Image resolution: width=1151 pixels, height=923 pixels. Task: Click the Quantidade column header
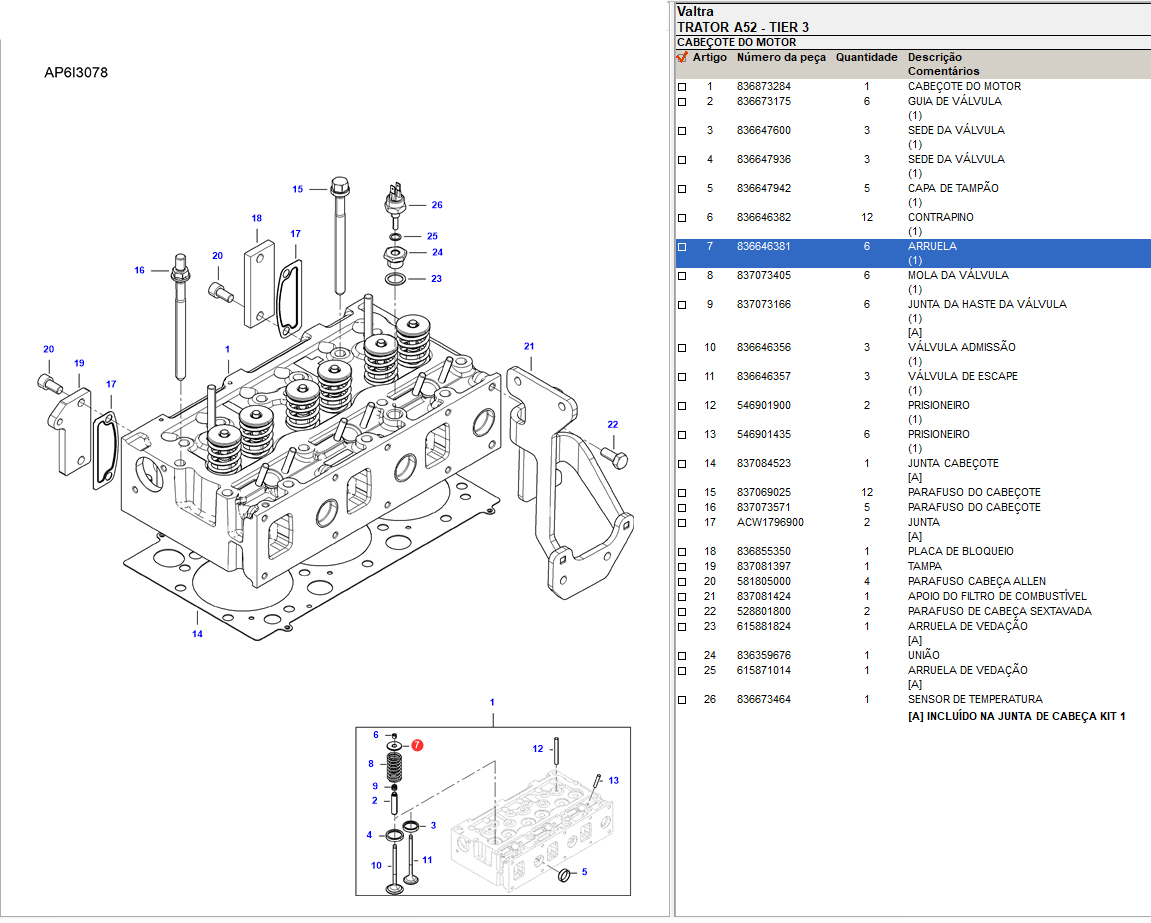(866, 58)
